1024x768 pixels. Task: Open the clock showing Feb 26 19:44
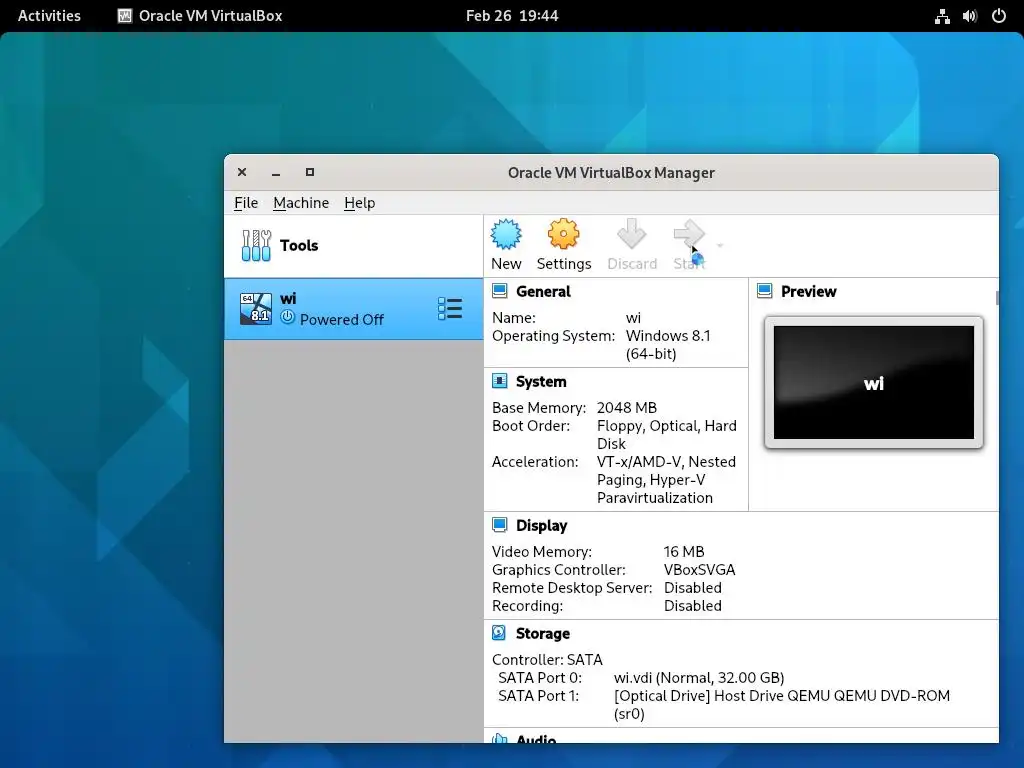tap(512, 16)
